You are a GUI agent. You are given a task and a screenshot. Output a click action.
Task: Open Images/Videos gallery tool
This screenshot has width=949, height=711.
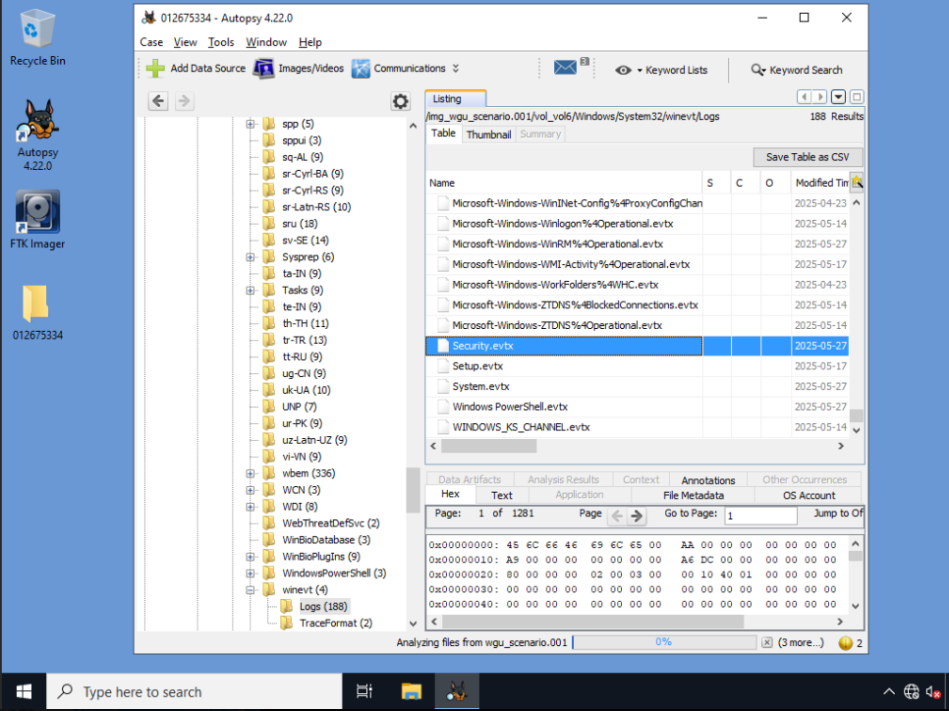pyautogui.click(x=298, y=68)
